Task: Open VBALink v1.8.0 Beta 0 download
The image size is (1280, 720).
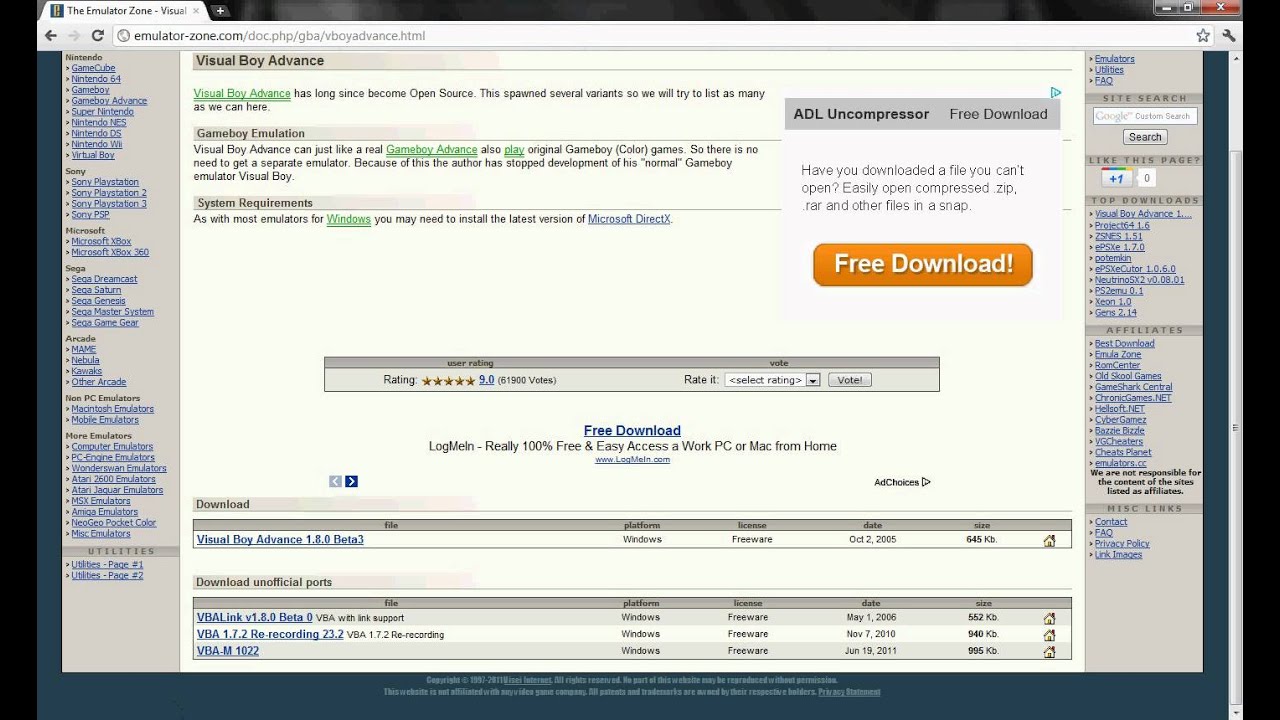Action: pos(255,618)
